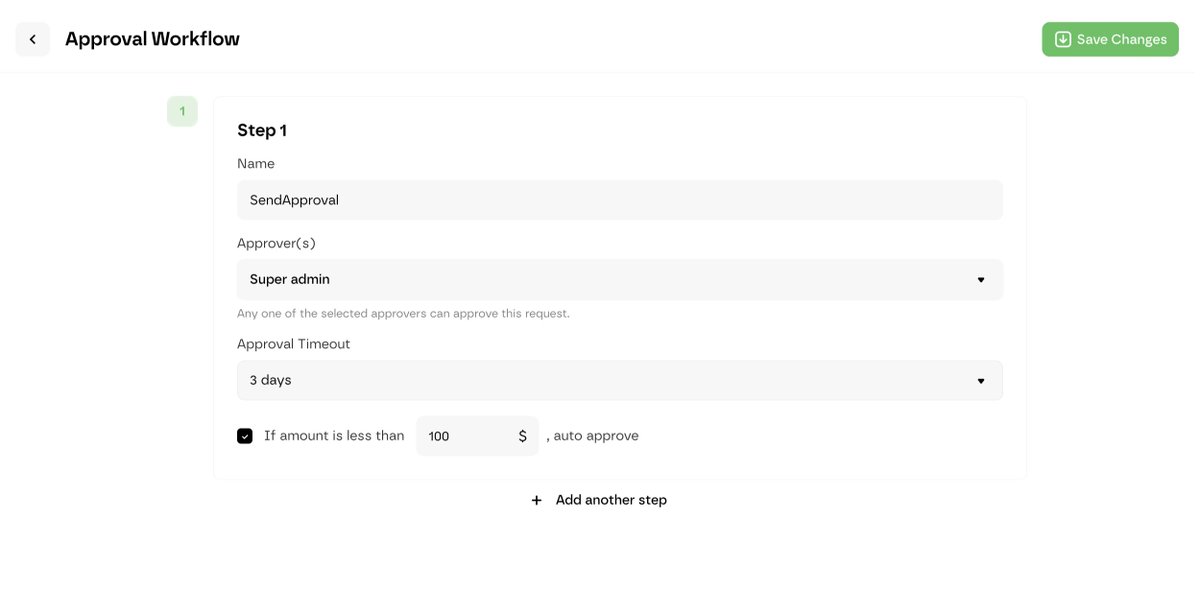Click the Approval Timeout label
Viewport: 1200px width, 613px height.
click(x=294, y=344)
